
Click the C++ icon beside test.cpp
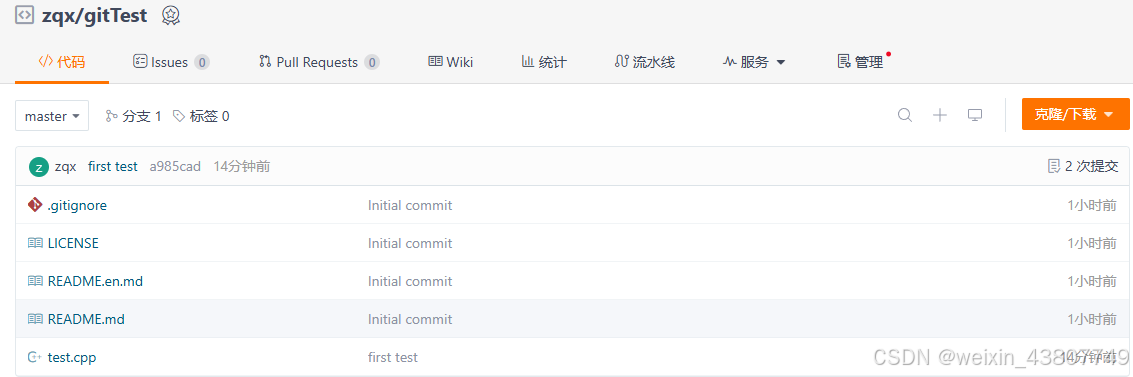point(34,357)
